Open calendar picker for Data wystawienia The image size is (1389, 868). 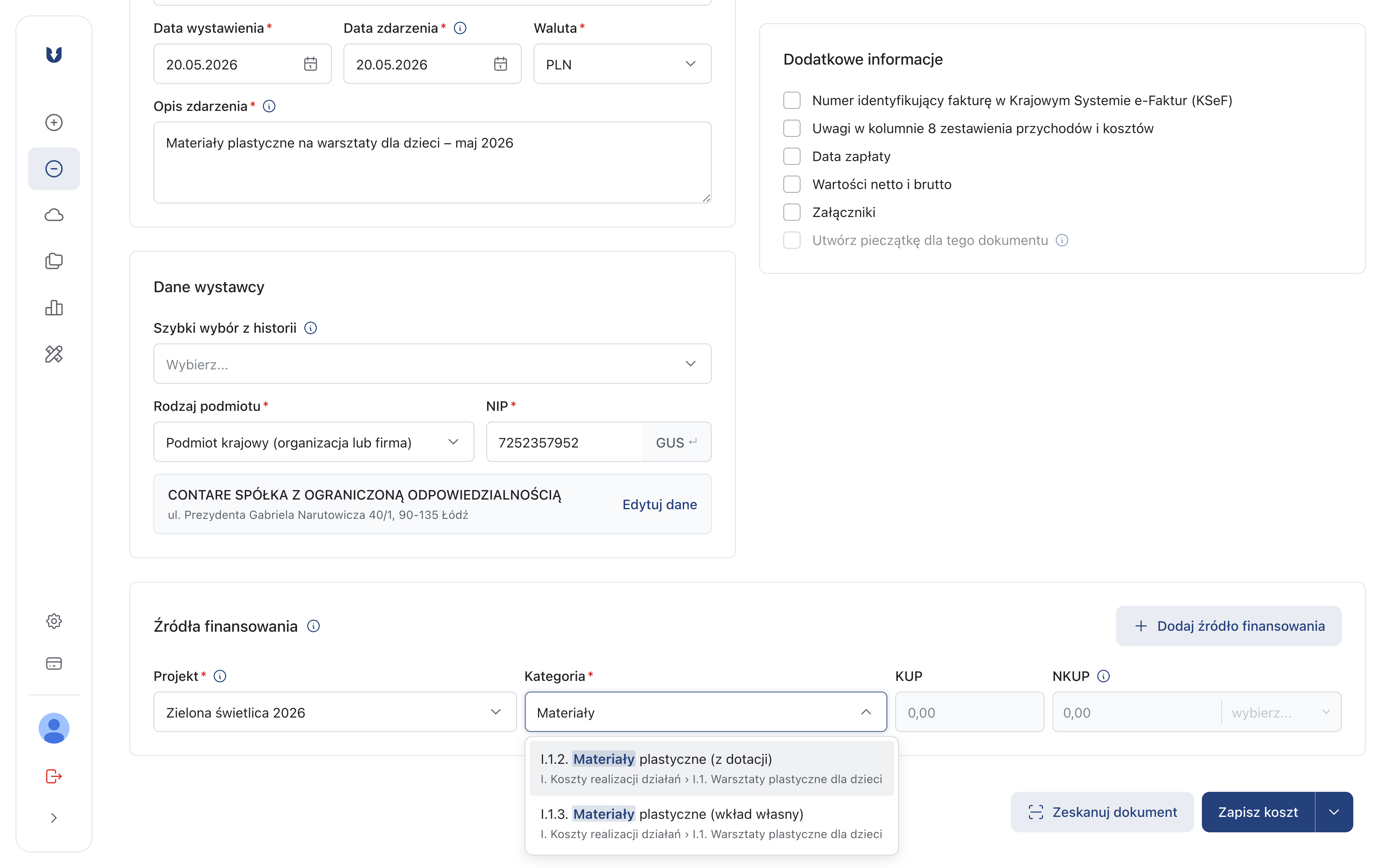311,64
